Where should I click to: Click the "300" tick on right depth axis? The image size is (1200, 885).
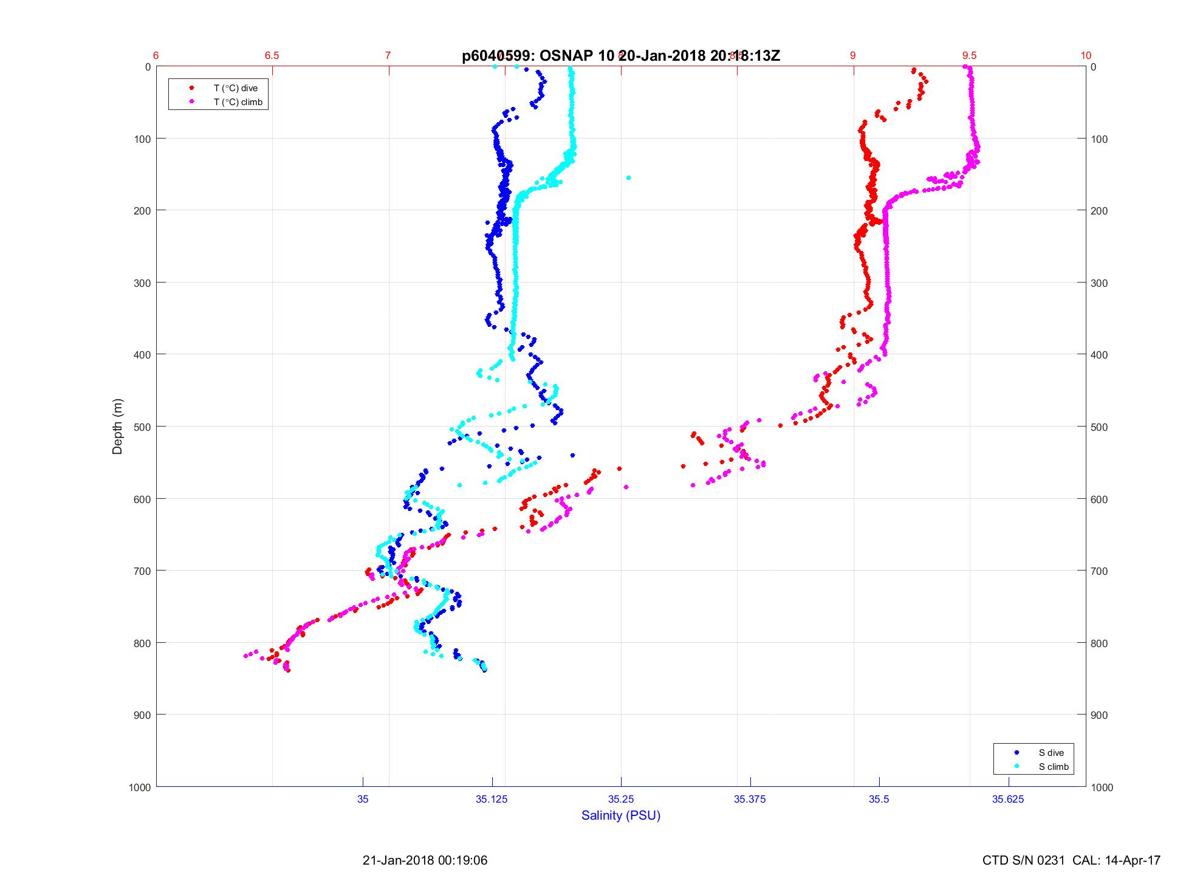click(x=1100, y=283)
